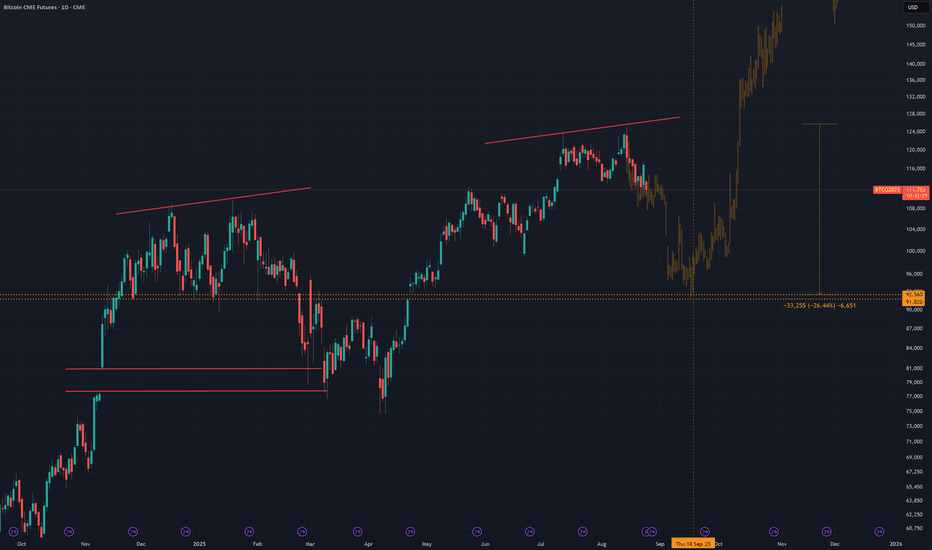
Task: Click contract switch marker before second Nov label
Action: [774, 532]
